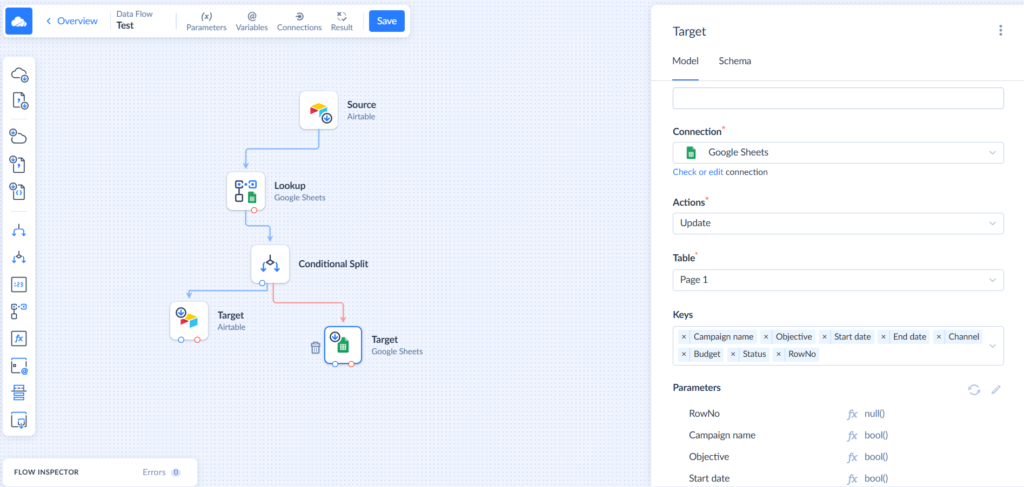Open the Variables menu in top toolbar
Screen dimensions: 1024x487
coord(251,21)
